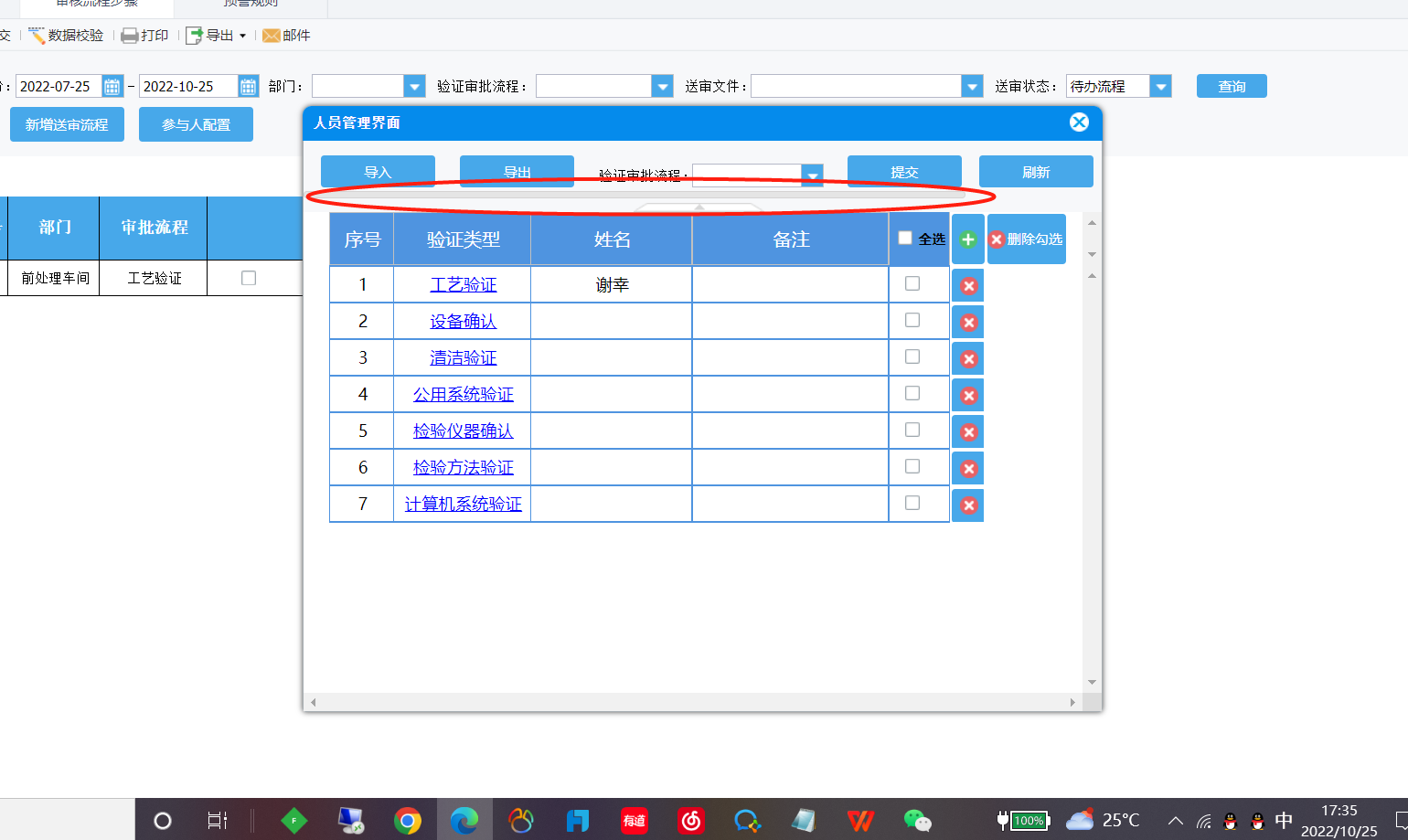The height and width of the screenshot is (840, 1408).
Task: Open the 检验方法验证 link
Action: 464,467
